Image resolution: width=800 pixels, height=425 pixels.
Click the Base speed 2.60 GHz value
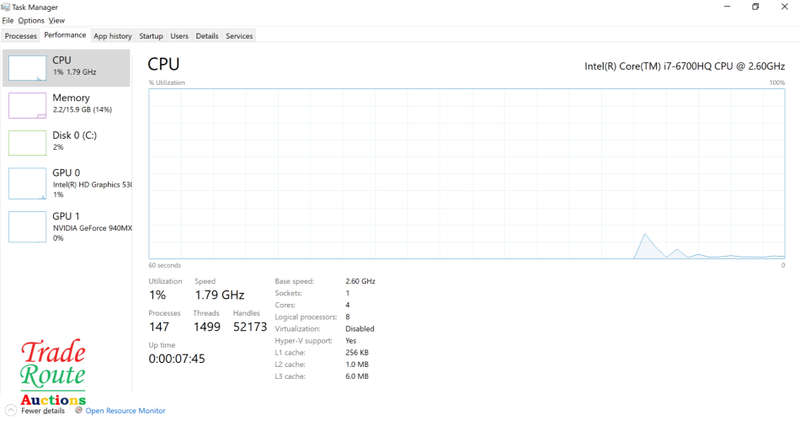[360, 281]
